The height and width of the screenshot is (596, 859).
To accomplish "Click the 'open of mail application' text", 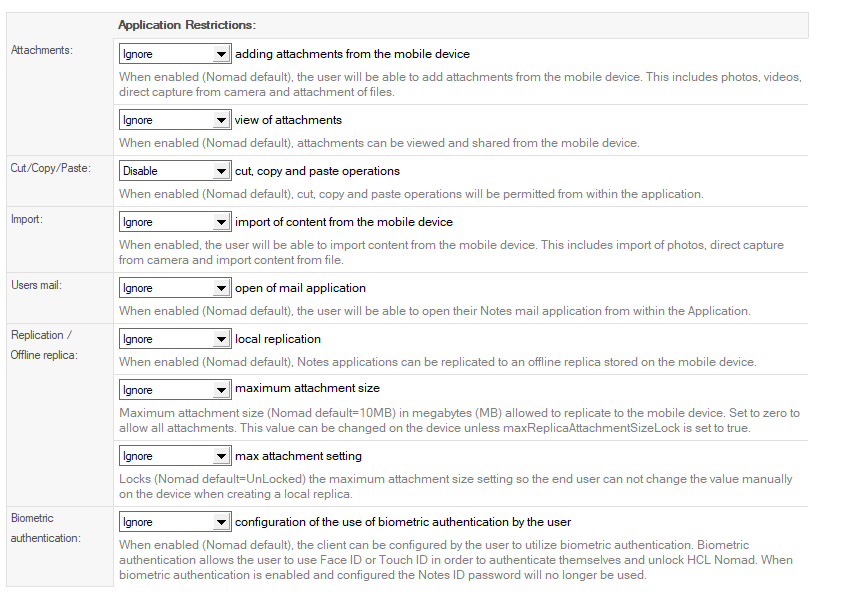I will click(301, 288).
